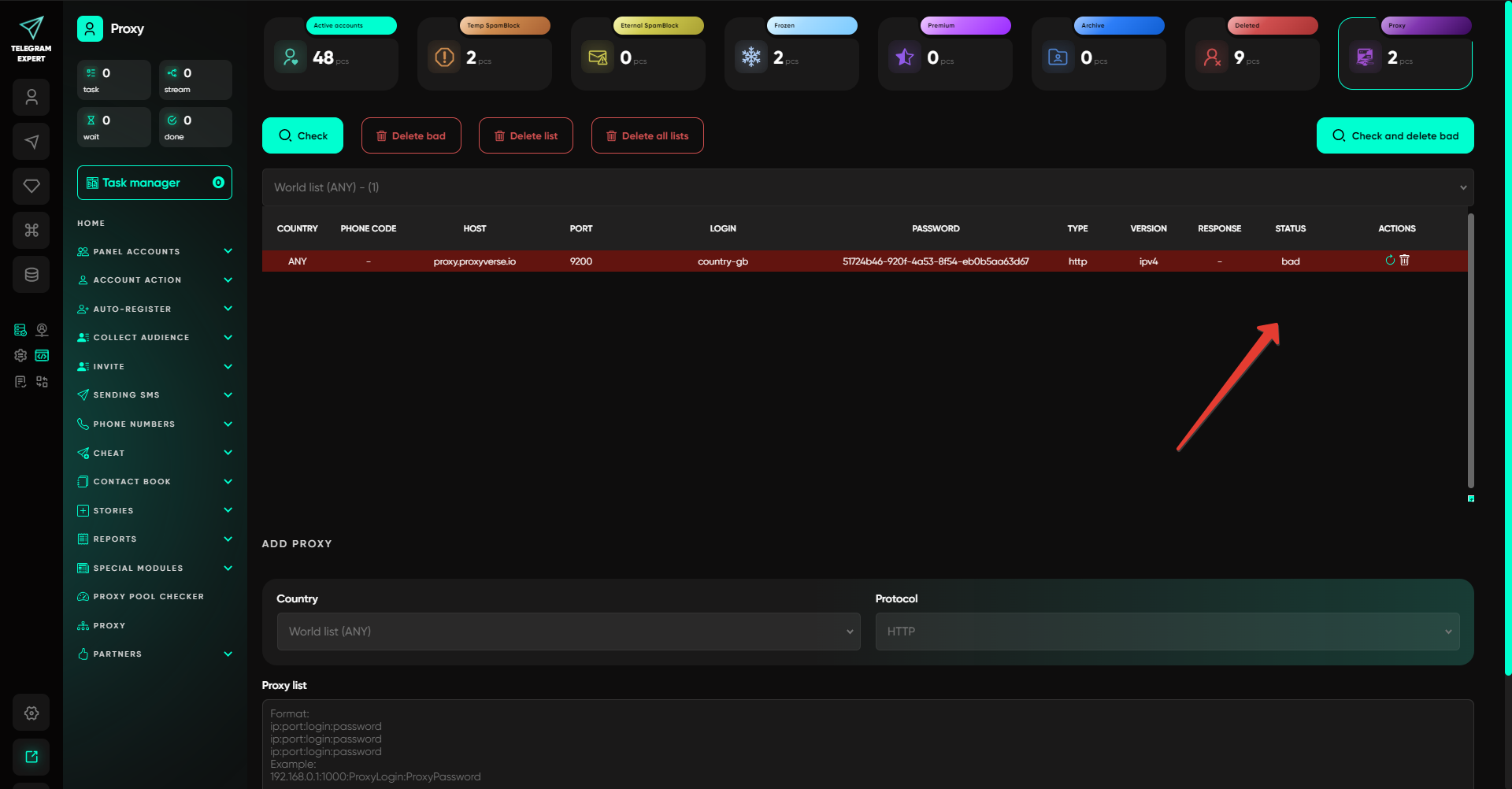The image size is (1512, 789).
Task: Select the Deleted card showing 9
Action: coord(1252,54)
